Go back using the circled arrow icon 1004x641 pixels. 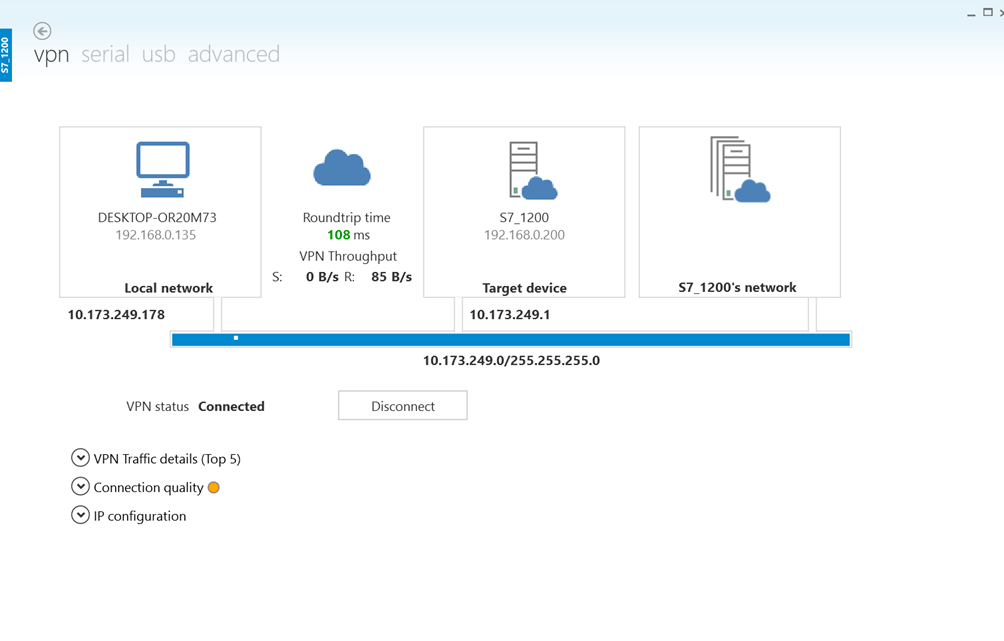pyautogui.click(x=42, y=31)
